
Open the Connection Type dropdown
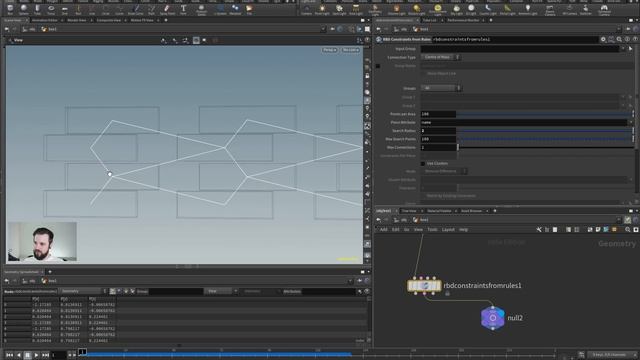pos(441,57)
